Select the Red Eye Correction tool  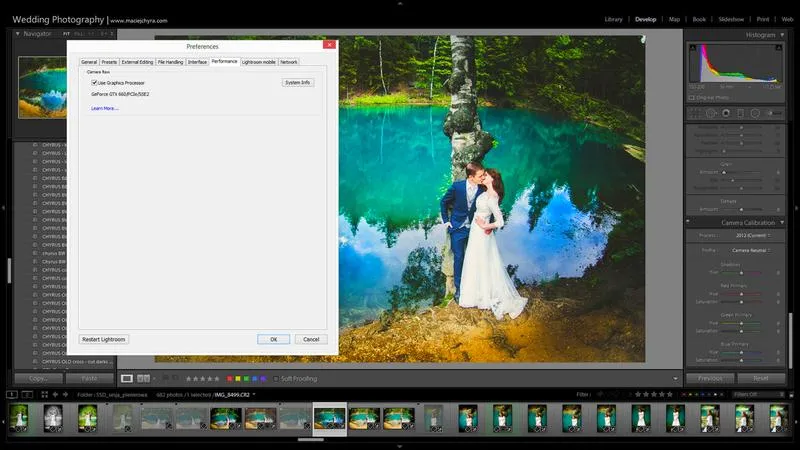click(x=726, y=113)
